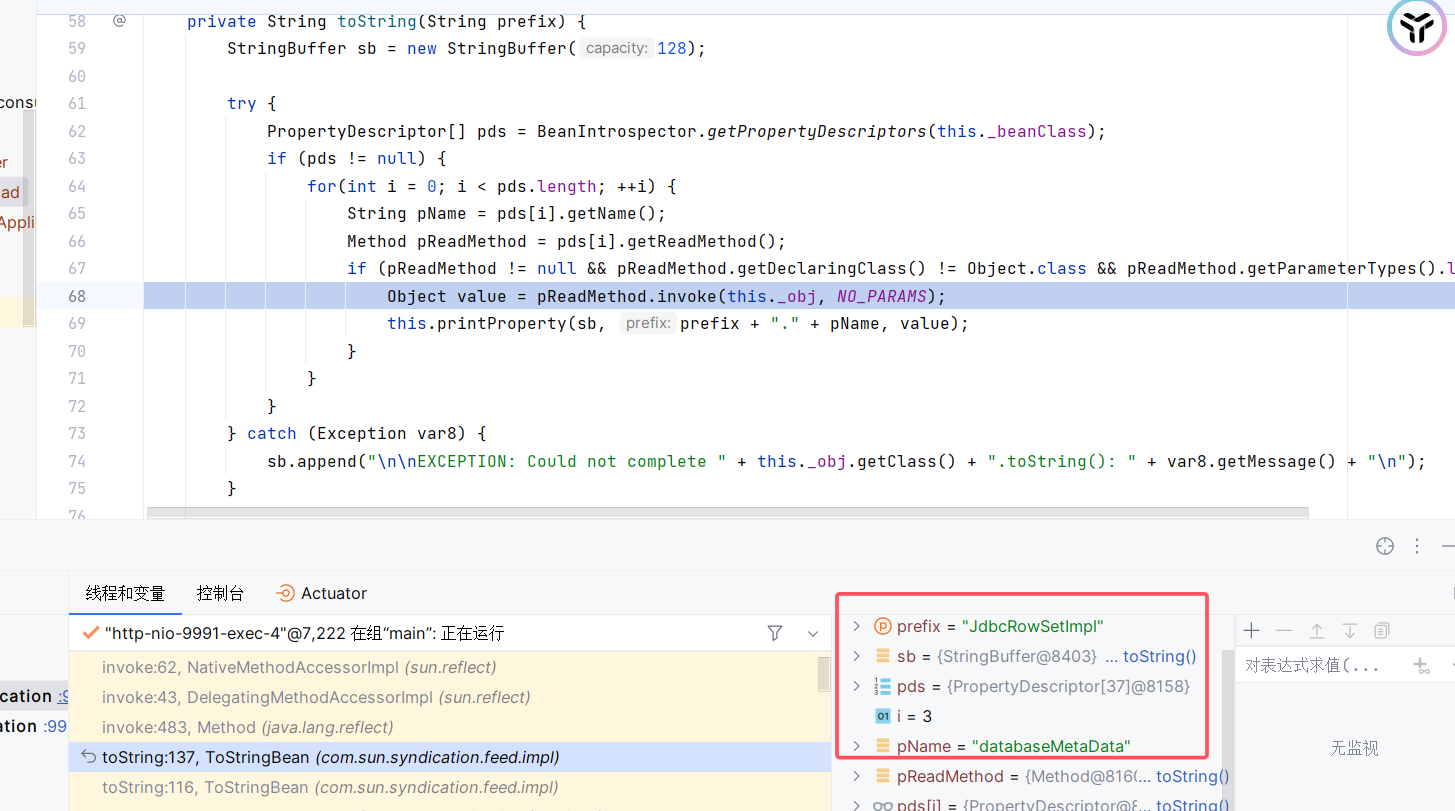Click the frames list vertical scrollbar
The width and height of the screenshot is (1455, 811).
point(824,674)
